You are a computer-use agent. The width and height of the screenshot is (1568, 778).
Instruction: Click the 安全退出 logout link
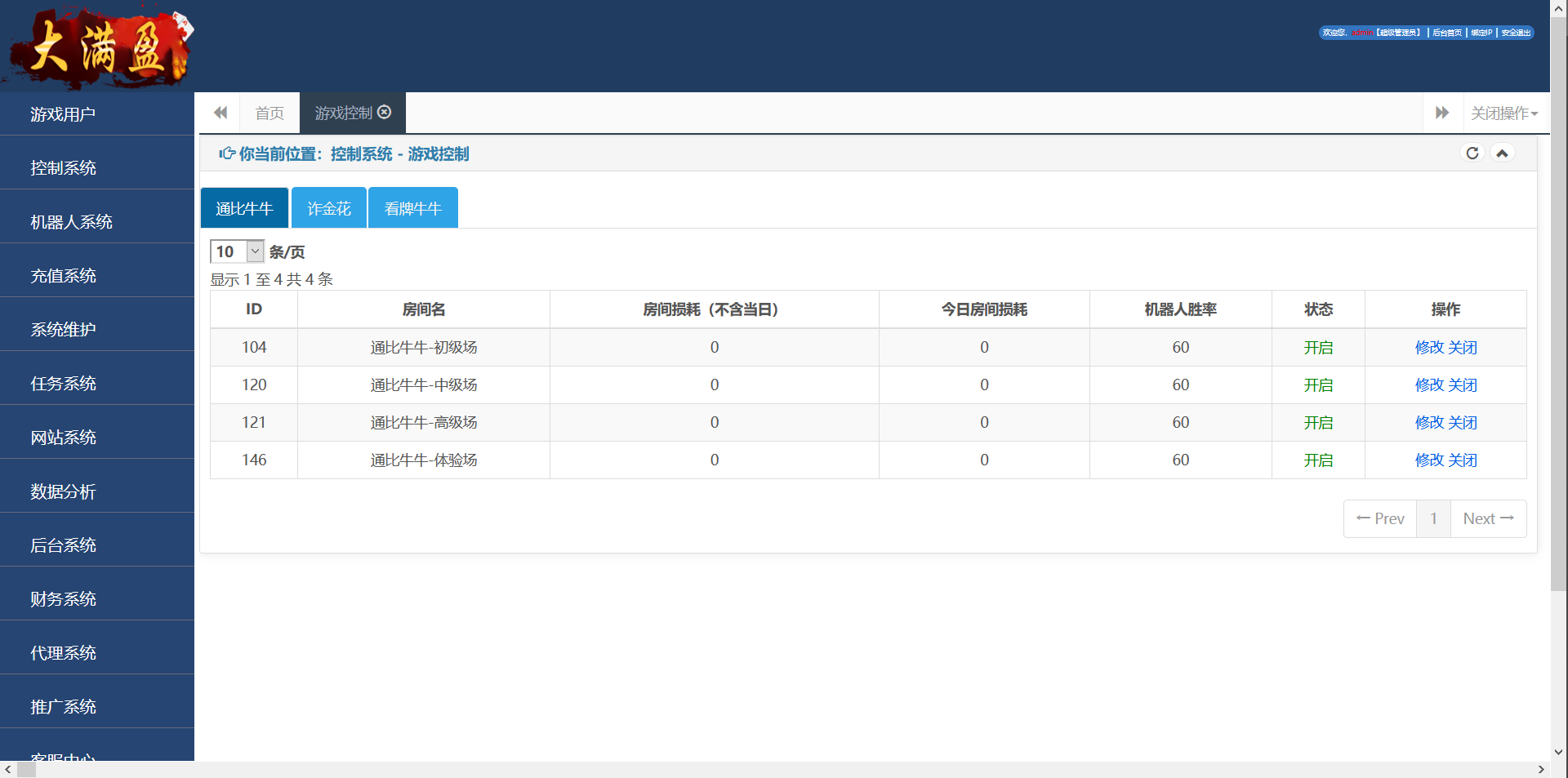click(1516, 33)
